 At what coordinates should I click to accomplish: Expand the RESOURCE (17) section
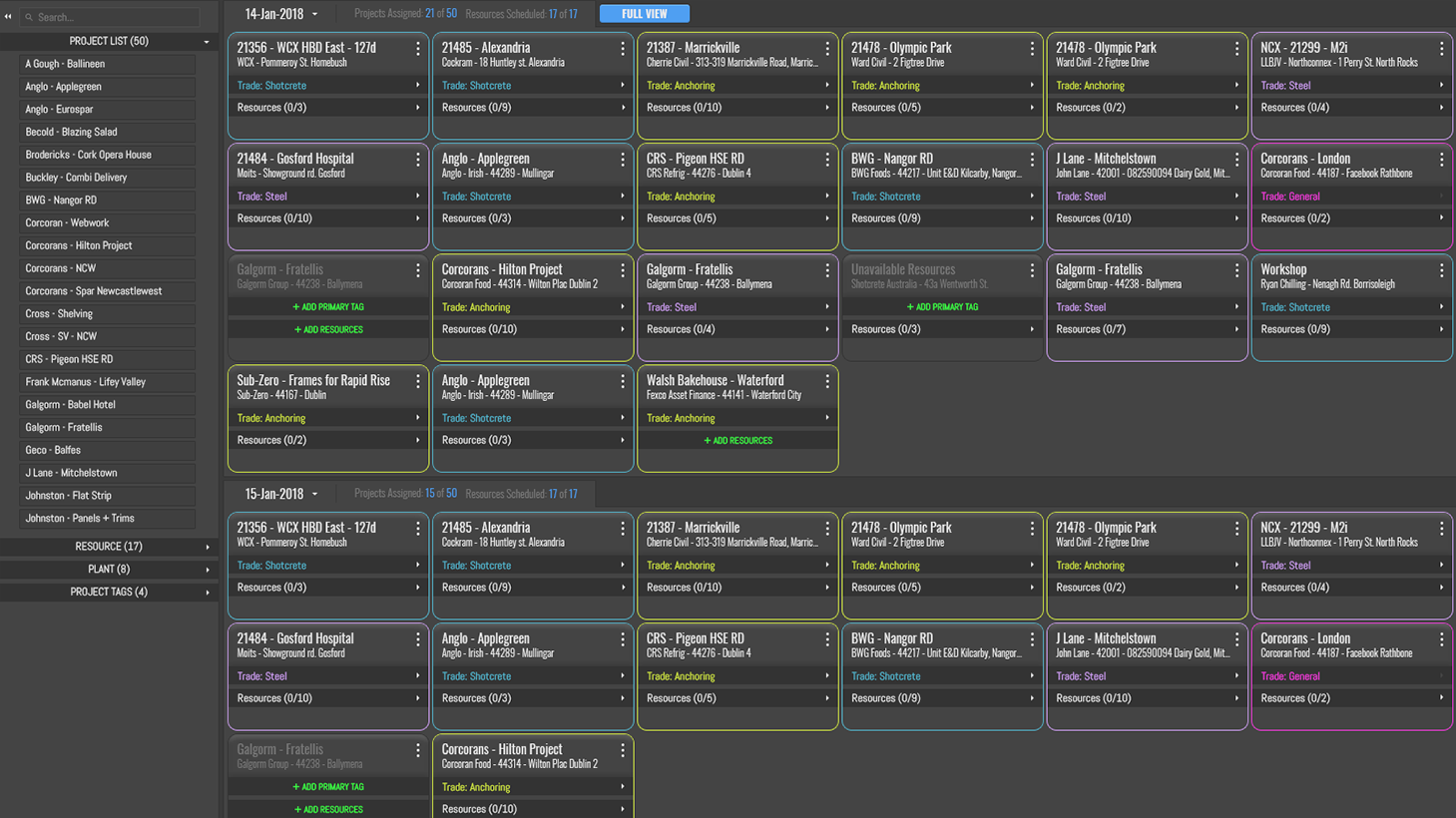point(208,547)
